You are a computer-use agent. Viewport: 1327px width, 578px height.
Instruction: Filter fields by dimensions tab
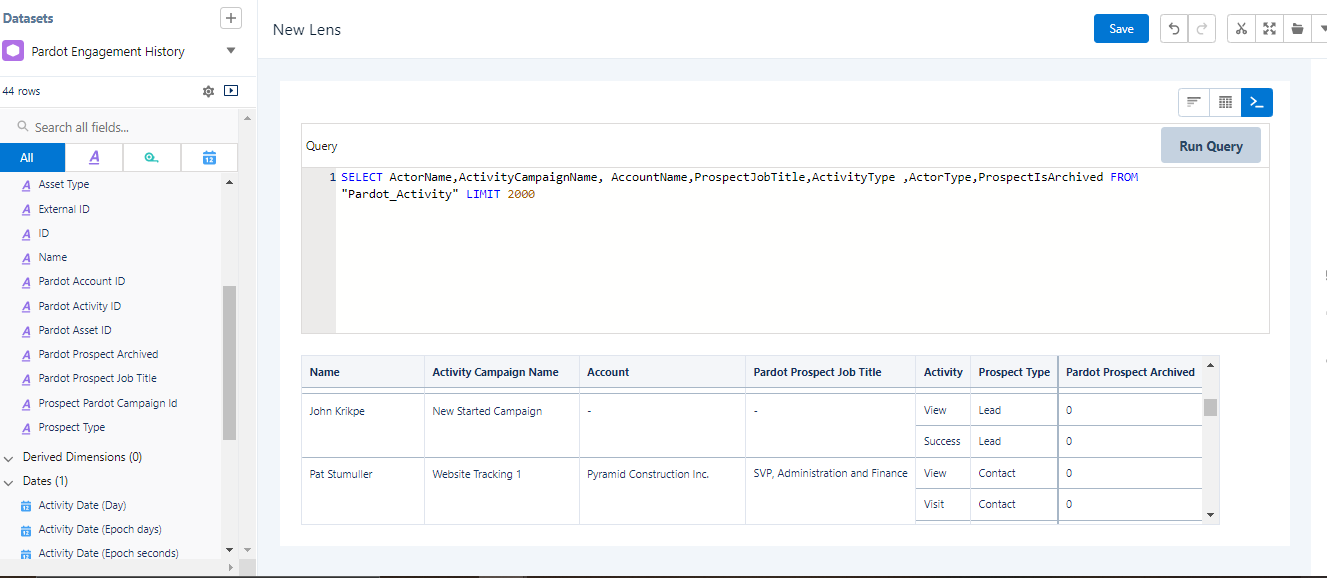[94, 157]
